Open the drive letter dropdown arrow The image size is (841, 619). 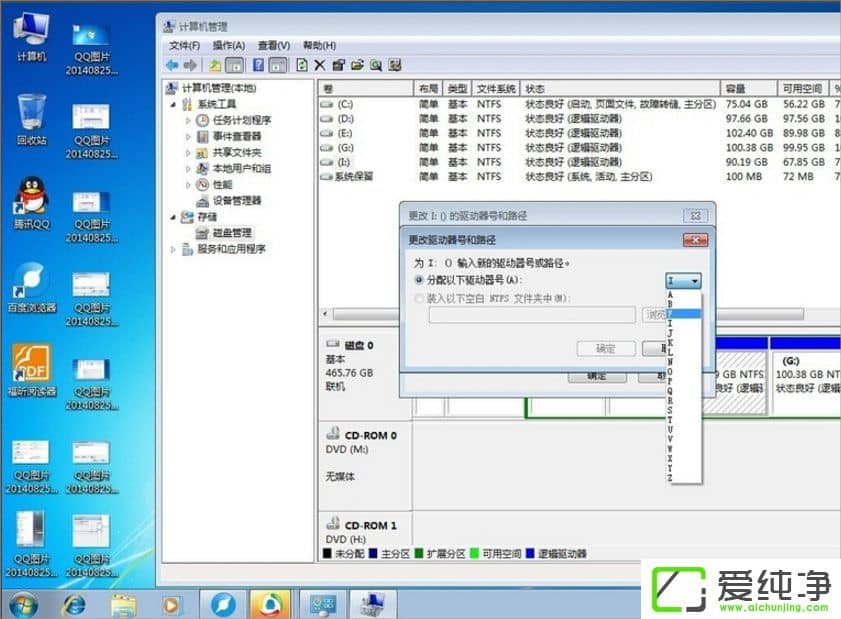coord(695,279)
